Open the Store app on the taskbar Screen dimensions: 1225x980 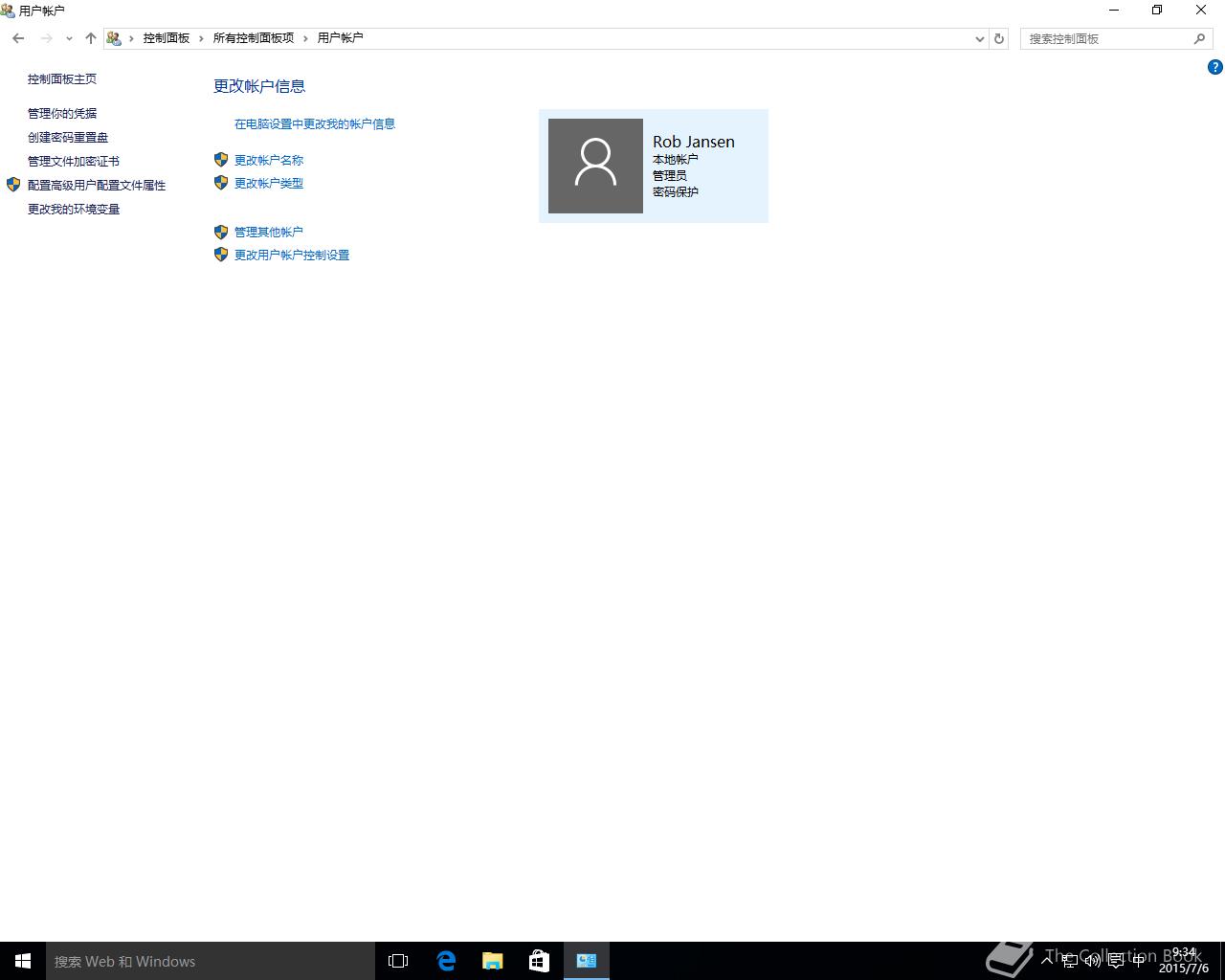pos(540,961)
